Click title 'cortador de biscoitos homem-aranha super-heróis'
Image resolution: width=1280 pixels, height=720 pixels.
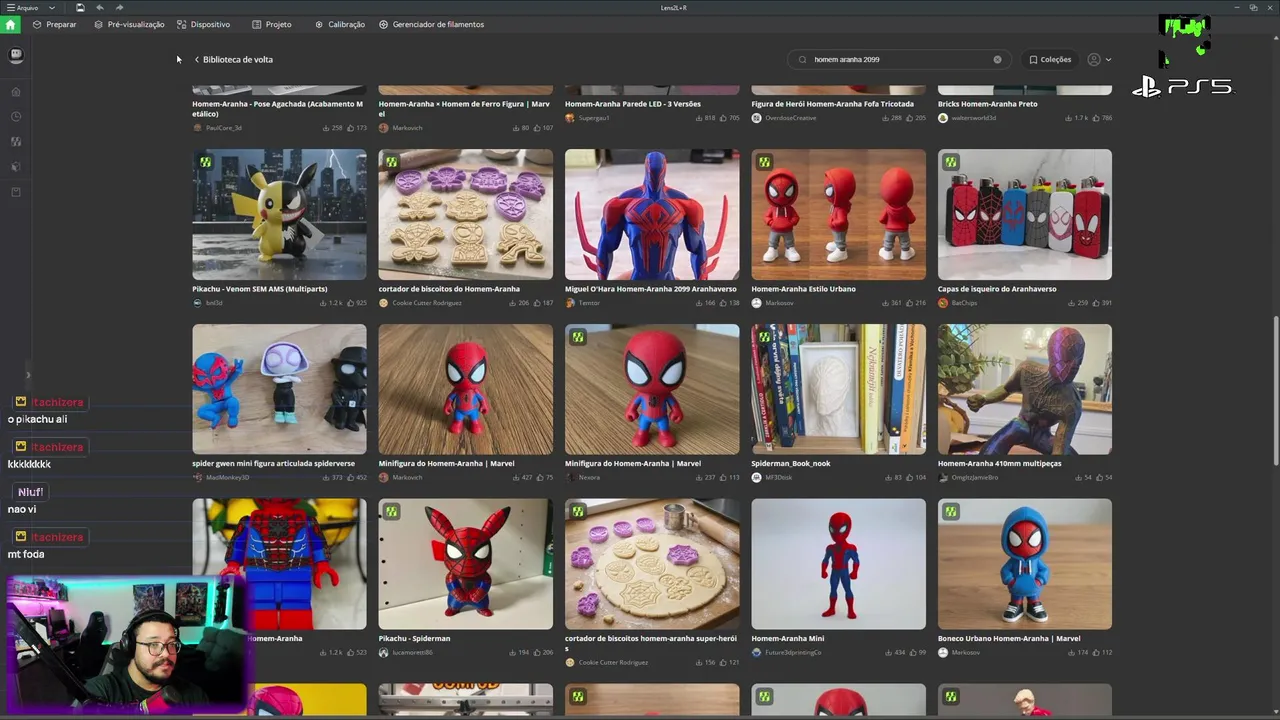click(x=651, y=643)
